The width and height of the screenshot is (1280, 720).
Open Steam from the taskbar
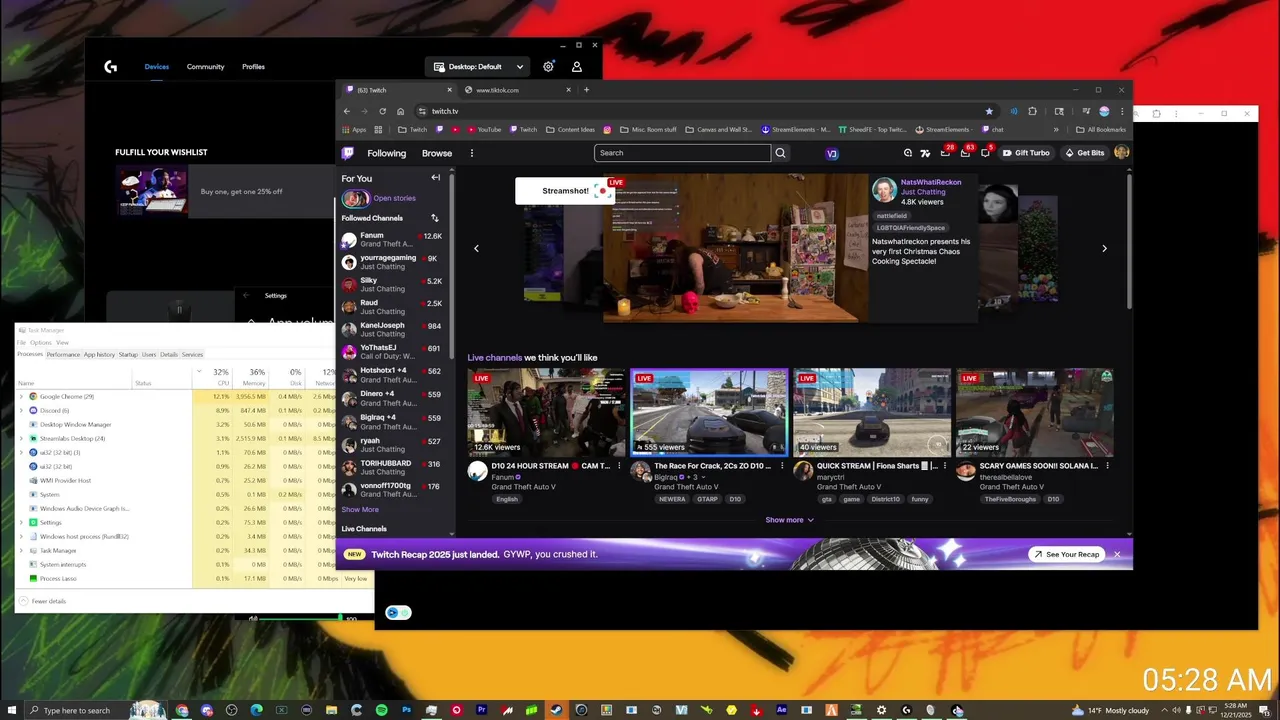(556, 710)
